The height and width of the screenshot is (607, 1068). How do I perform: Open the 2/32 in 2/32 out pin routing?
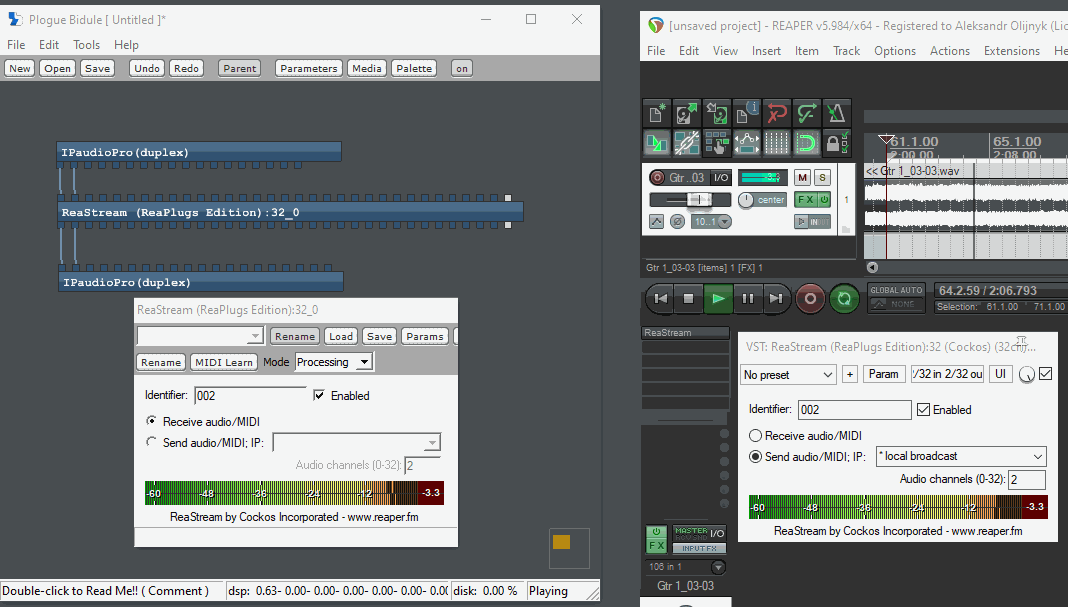[947, 374]
